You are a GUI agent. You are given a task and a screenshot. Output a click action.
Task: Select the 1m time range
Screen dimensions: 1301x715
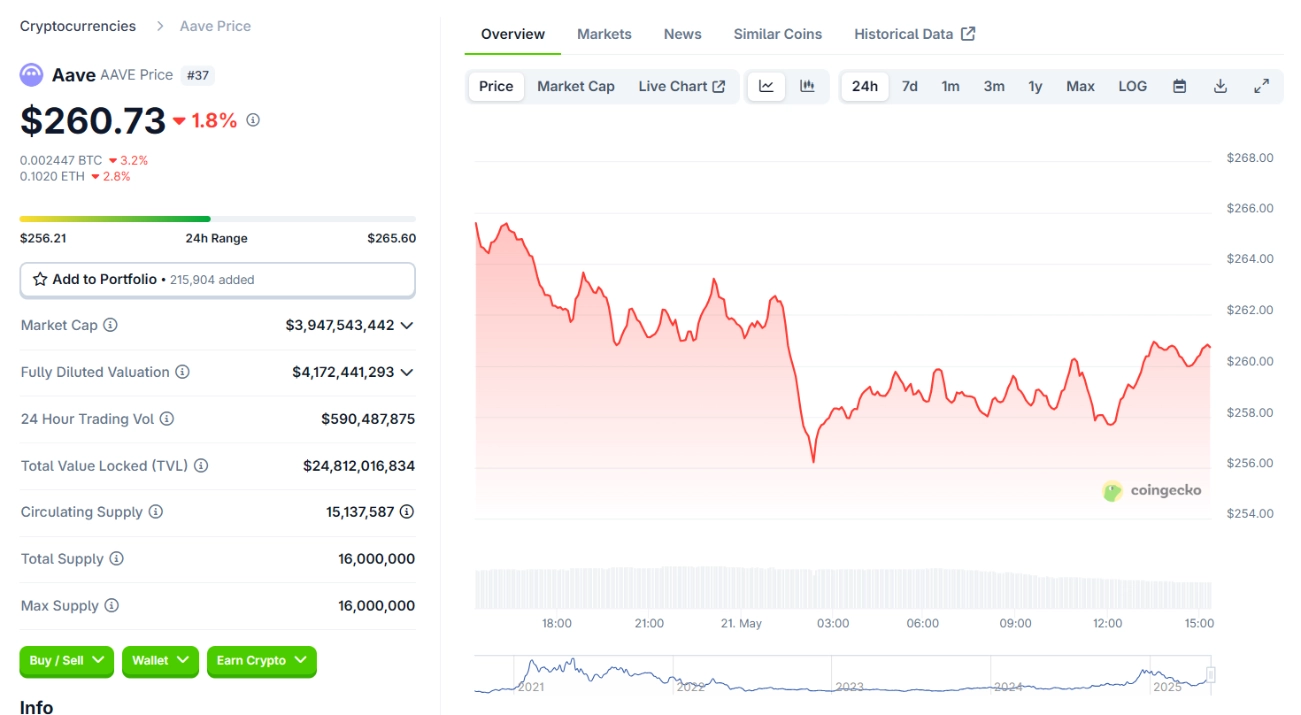click(951, 86)
